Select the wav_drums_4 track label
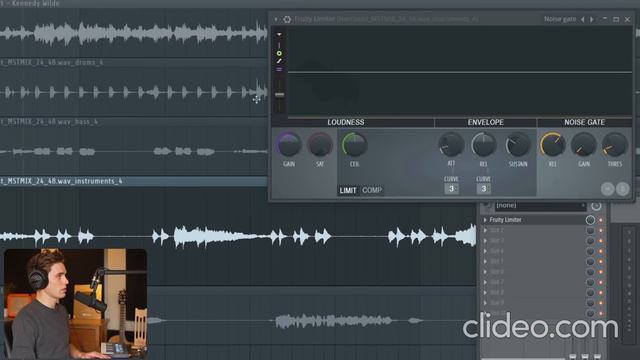640x360 pixels. pyautogui.click(x=52, y=62)
